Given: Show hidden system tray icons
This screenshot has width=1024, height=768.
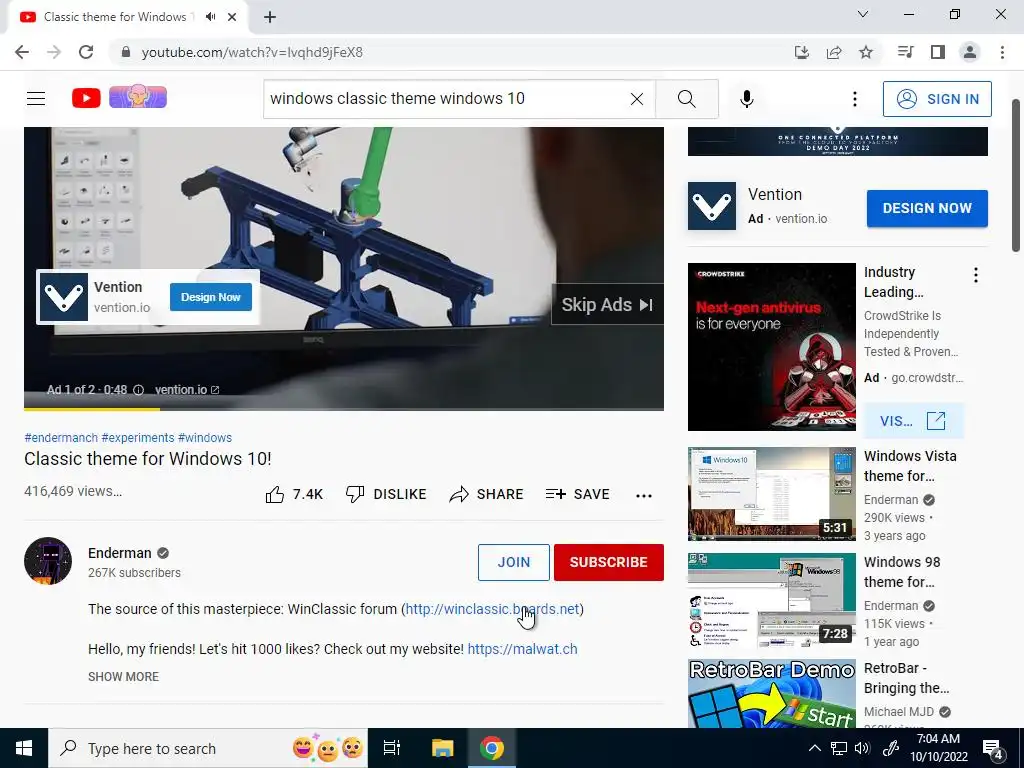Looking at the screenshot, I should (814, 748).
